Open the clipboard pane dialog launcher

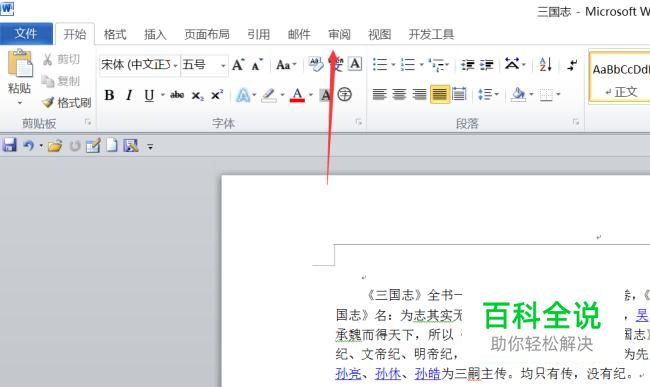(x=88, y=122)
